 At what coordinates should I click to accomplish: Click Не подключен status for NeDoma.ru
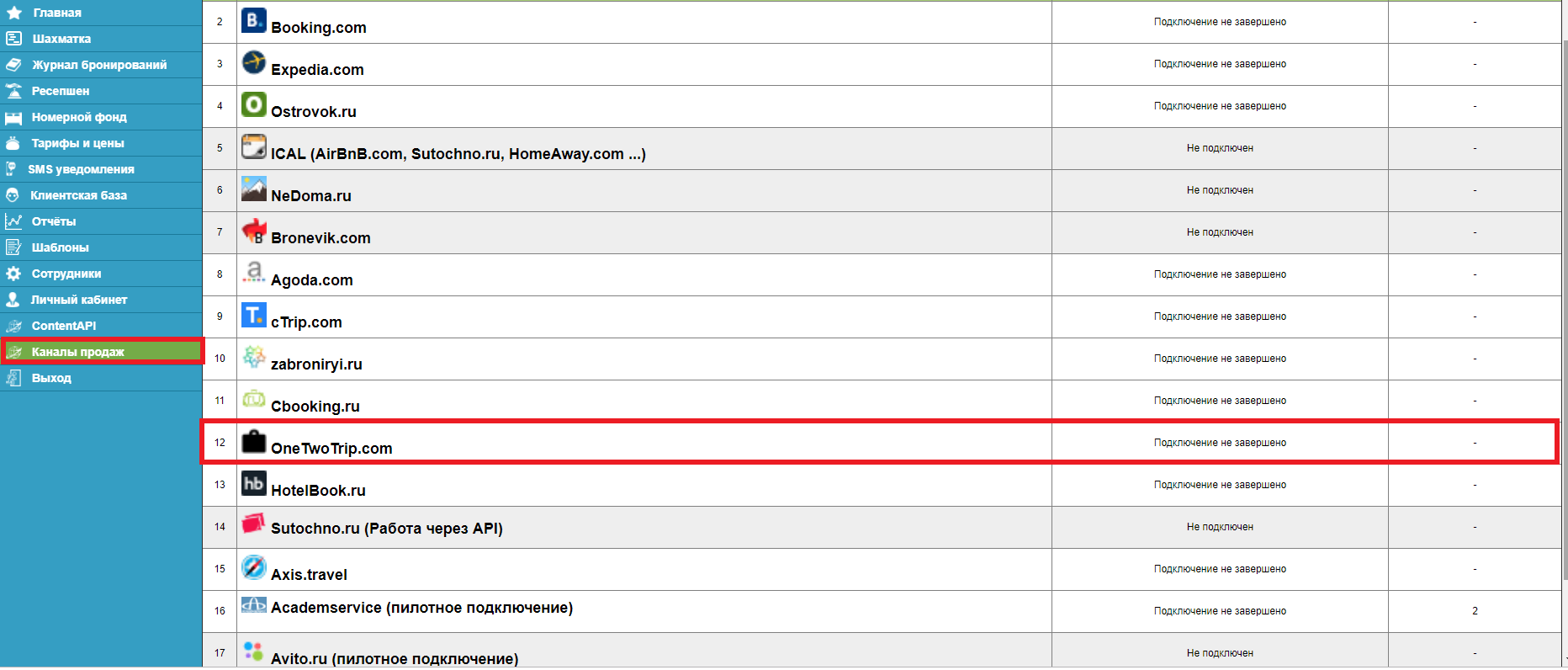click(x=1220, y=190)
